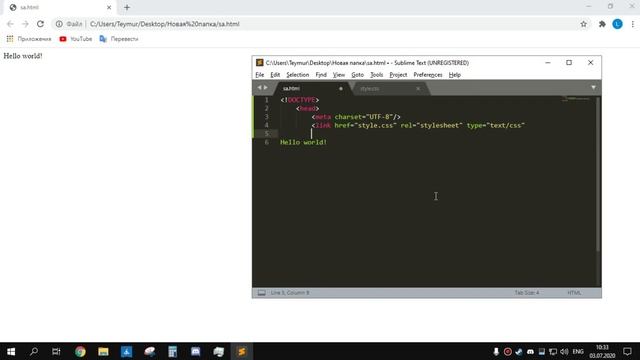
Task: Click the link href line in editor
Action: click(418, 125)
